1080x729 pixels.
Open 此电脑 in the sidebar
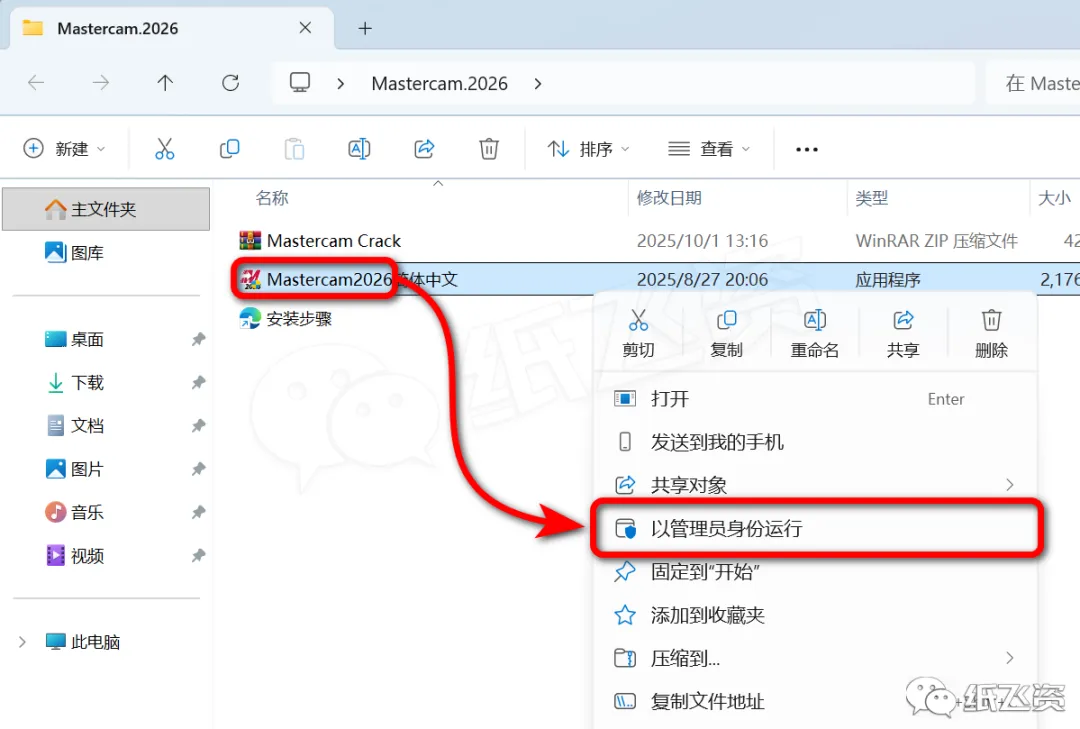(83, 642)
